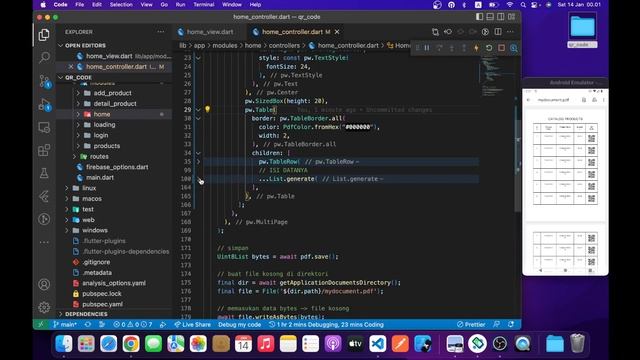Viewport: 640px width, 360px height.
Task: Toggle primary side bar layout icon
Action: coord(480,17)
